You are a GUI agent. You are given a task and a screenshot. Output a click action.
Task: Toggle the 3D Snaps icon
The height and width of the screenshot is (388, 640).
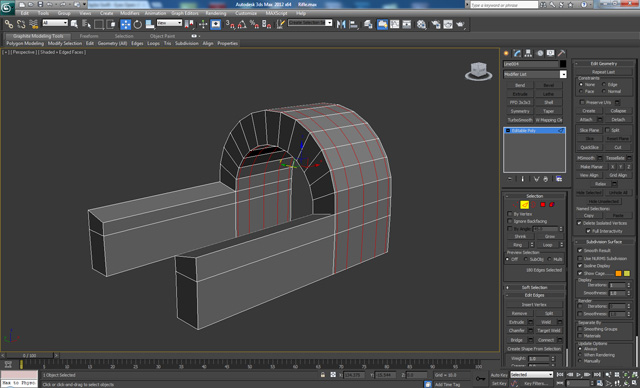(230, 24)
